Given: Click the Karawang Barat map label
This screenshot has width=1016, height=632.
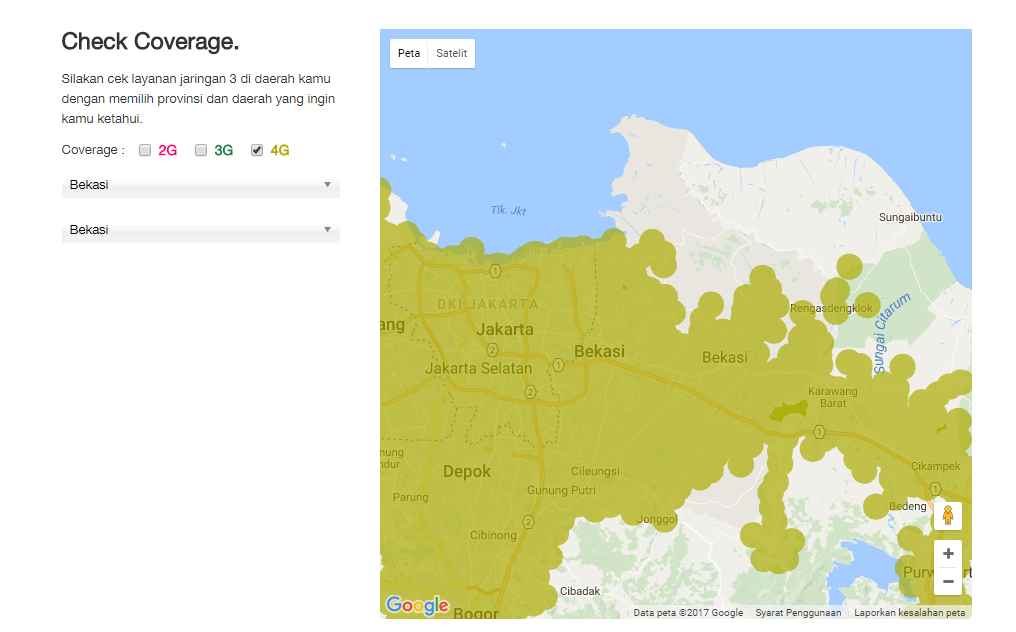Looking at the screenshot, I should tap(833, 397).
